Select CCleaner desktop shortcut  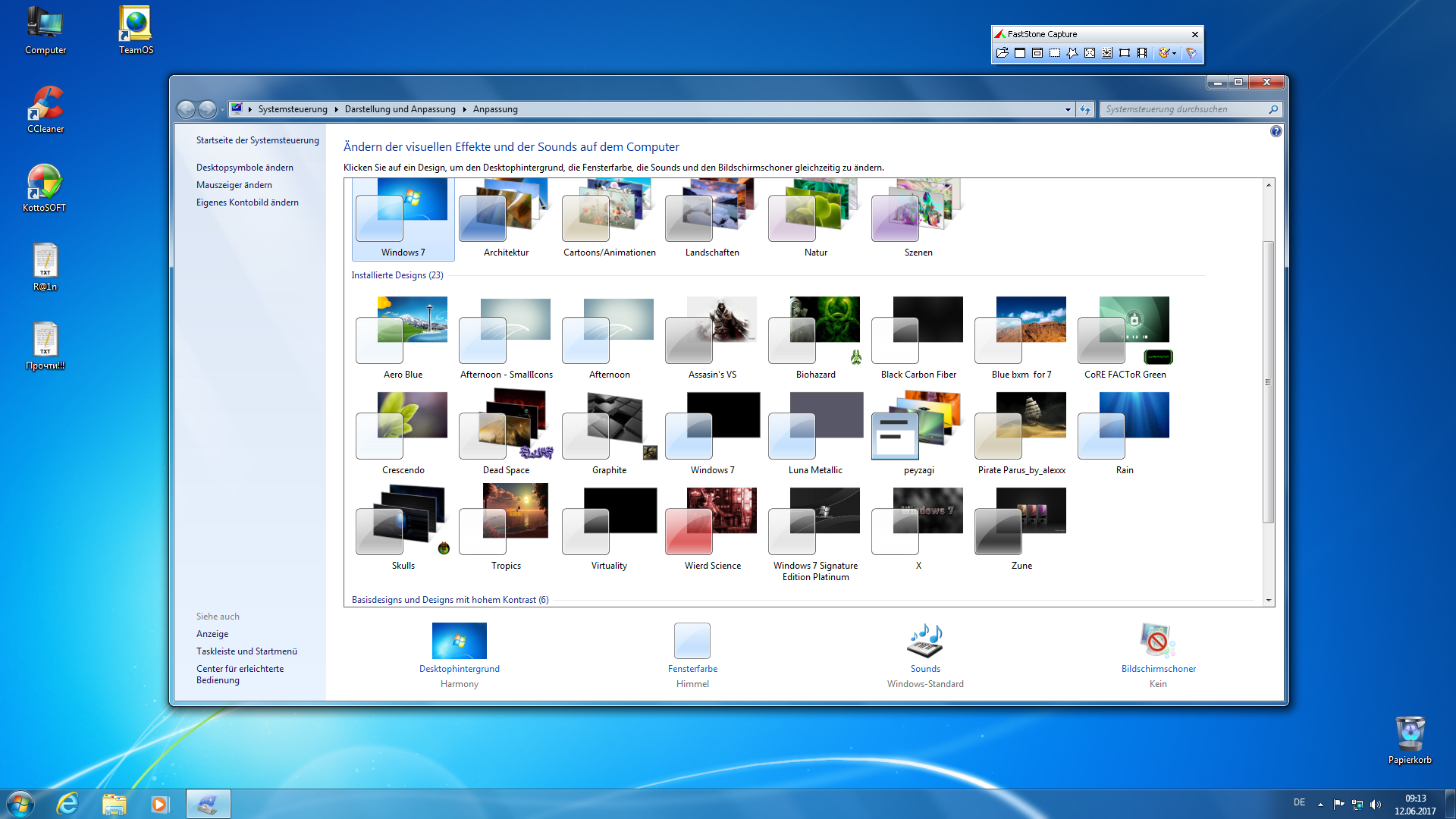coord(45,109)
